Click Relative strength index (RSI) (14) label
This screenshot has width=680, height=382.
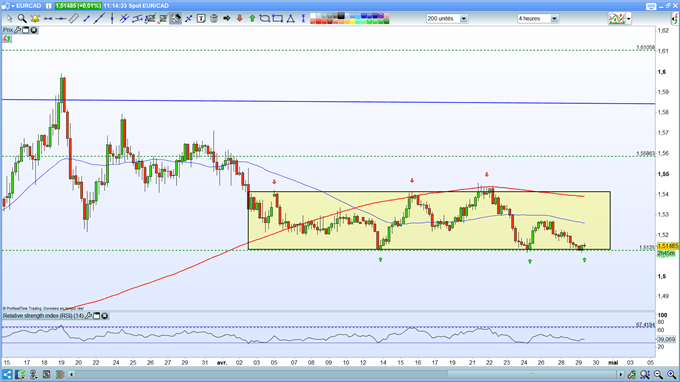pyautogui.click(x=43, y=316)
